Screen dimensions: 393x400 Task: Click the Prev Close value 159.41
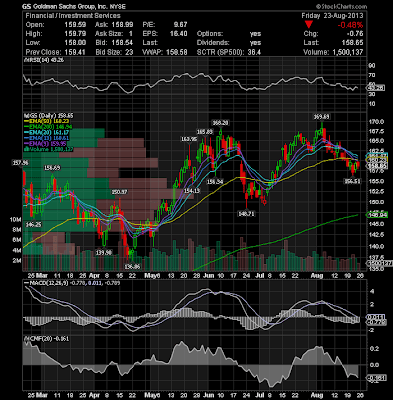[75, 52]
